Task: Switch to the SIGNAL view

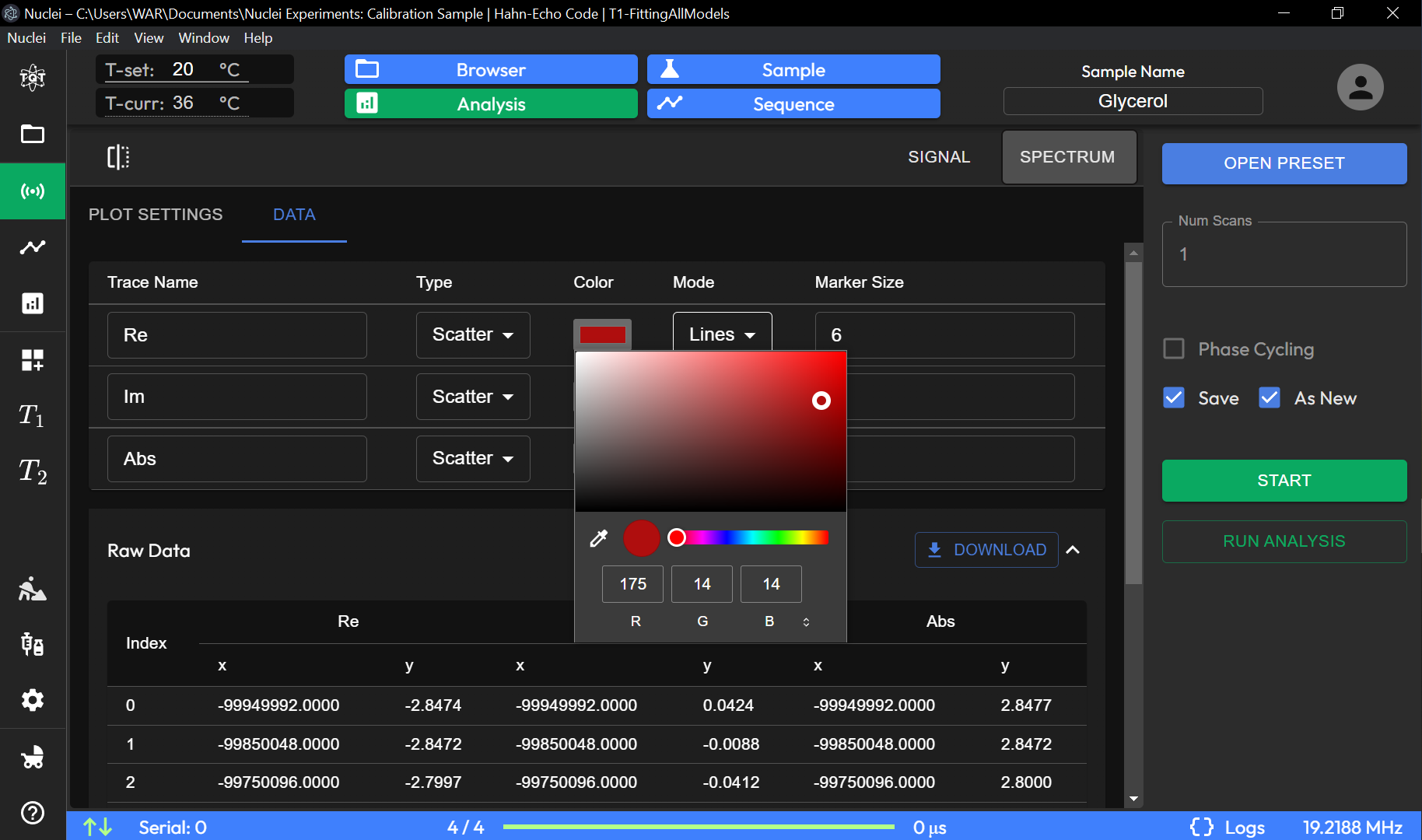Action: [x=939, y=156]
